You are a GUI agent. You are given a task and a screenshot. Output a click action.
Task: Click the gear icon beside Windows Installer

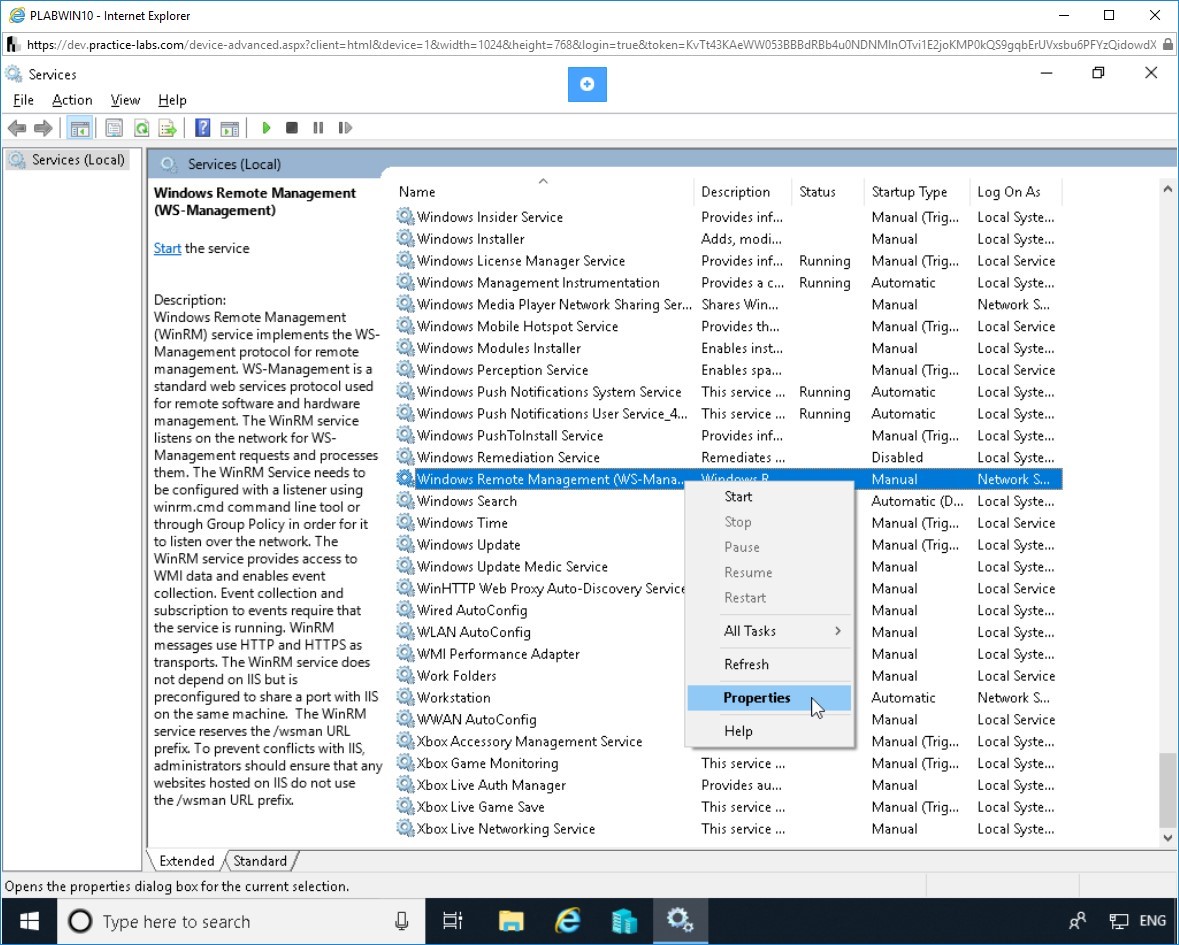coord(405,238)
